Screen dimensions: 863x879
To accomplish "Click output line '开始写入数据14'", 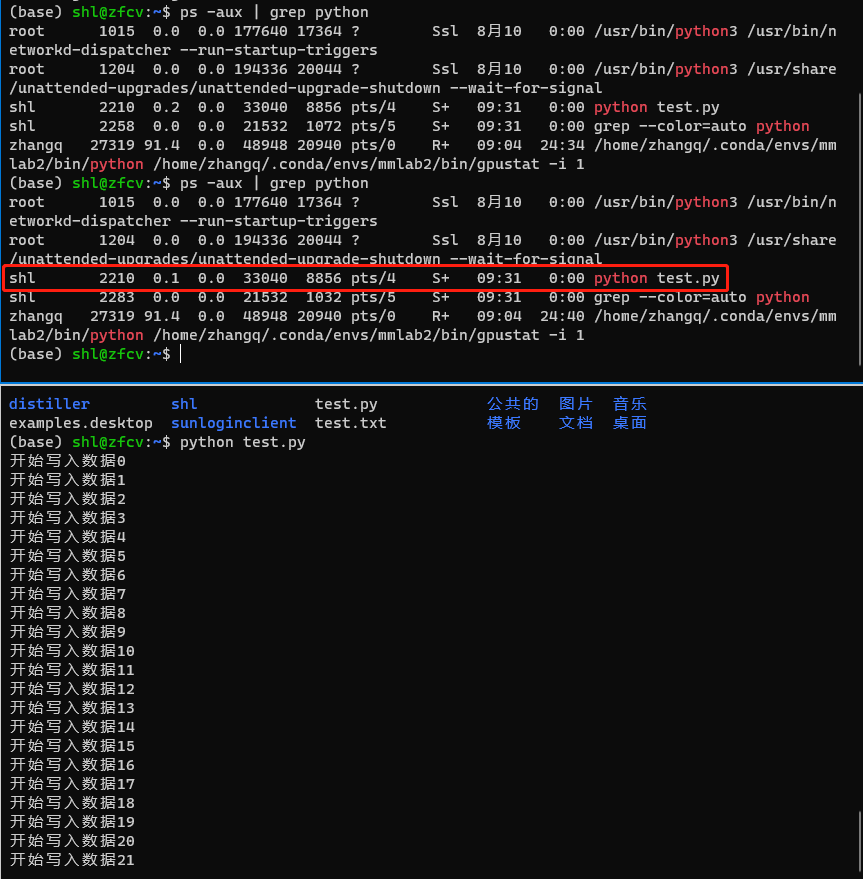I will pyautogui.click(x=72, y=727).
